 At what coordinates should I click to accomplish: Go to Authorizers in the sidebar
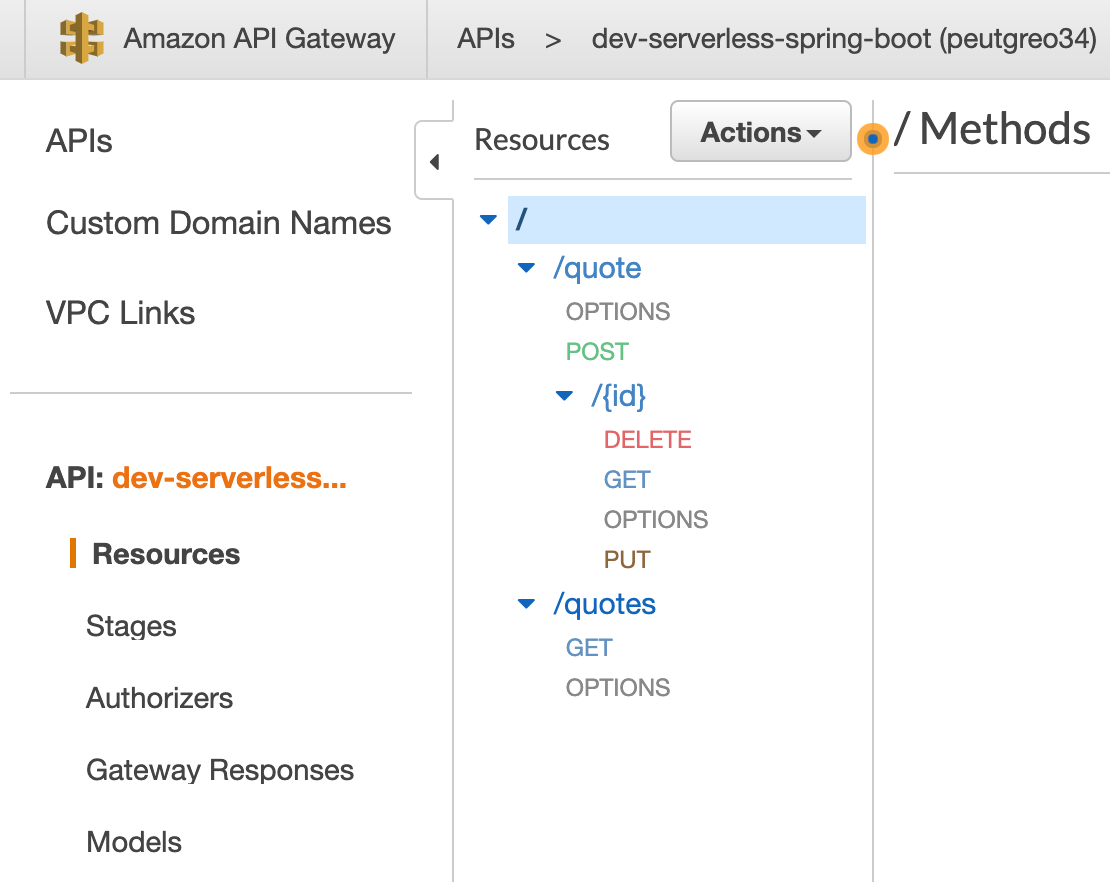point(159,698)
